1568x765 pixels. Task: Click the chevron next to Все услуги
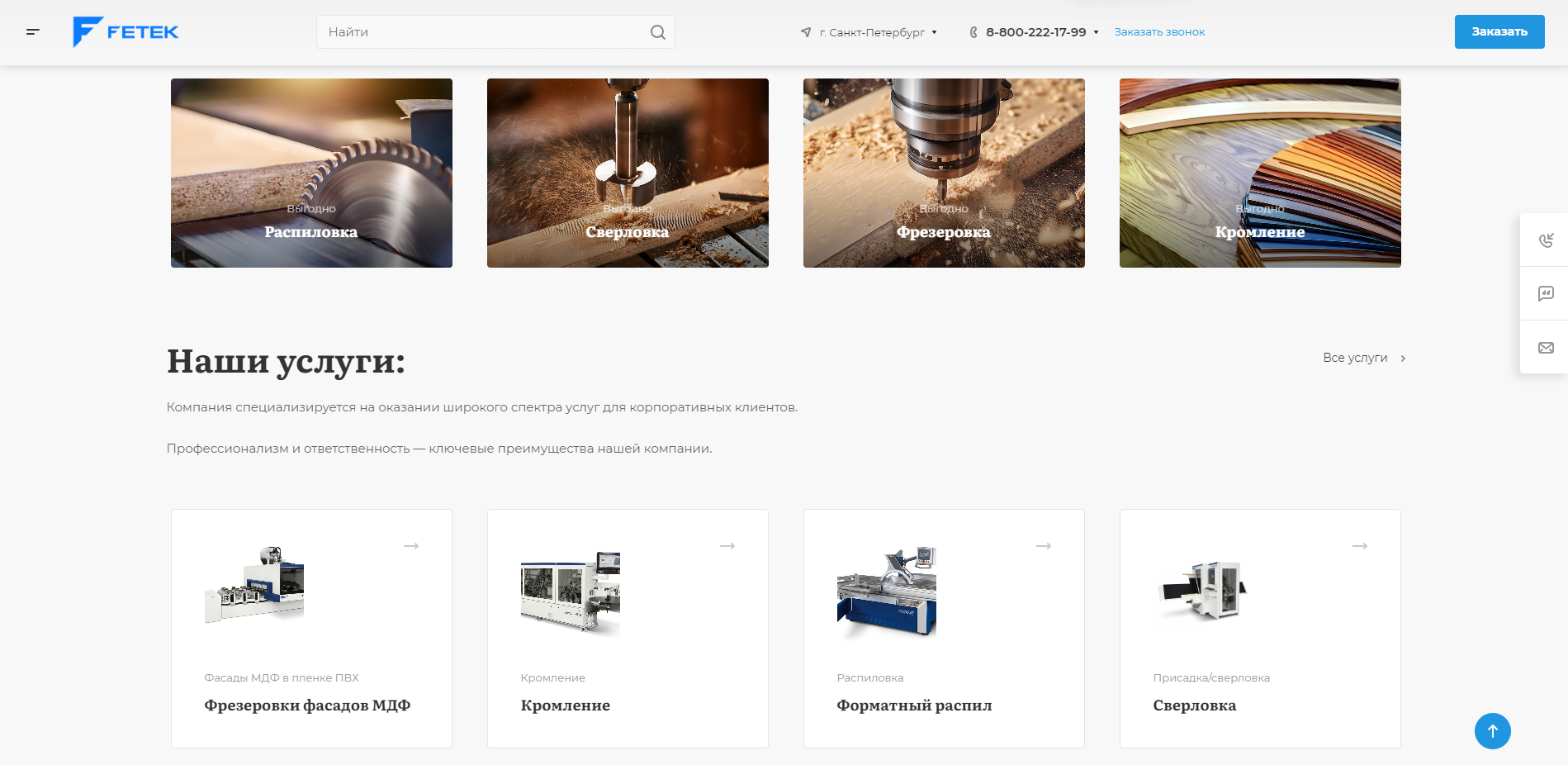coord(1403,359)
